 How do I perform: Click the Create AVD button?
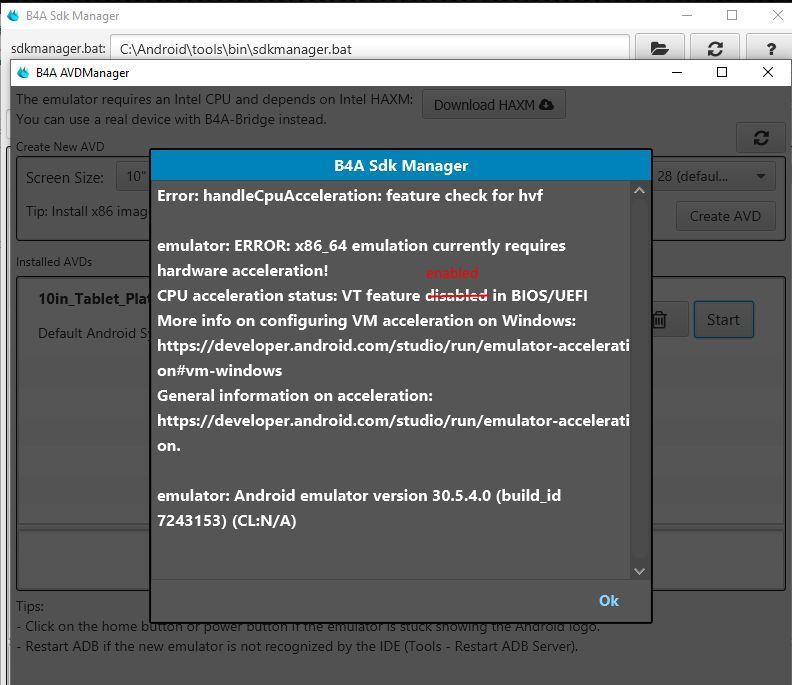[x=725, y=216]
